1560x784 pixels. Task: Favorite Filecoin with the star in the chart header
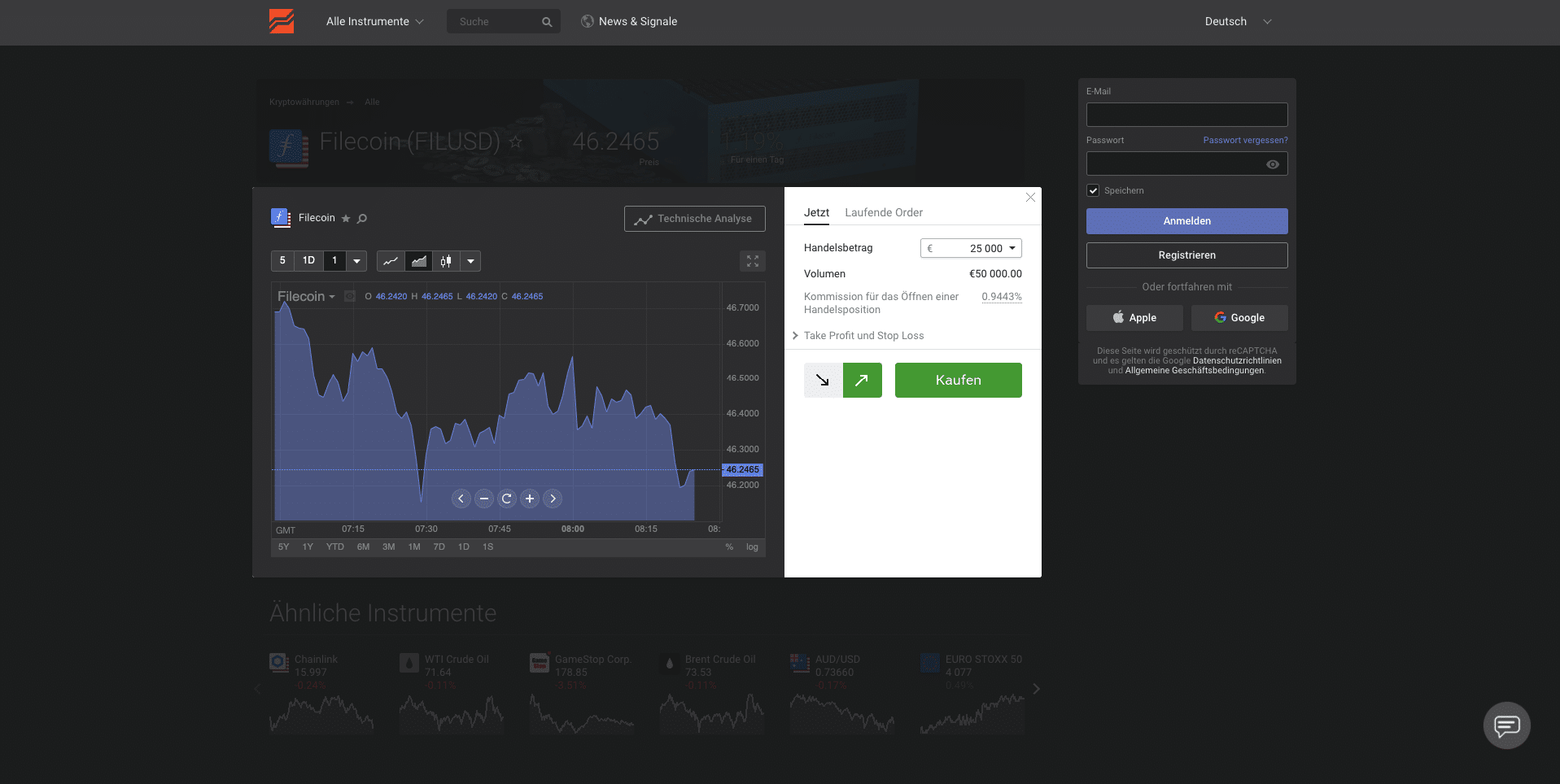click(x=346, y=218)
